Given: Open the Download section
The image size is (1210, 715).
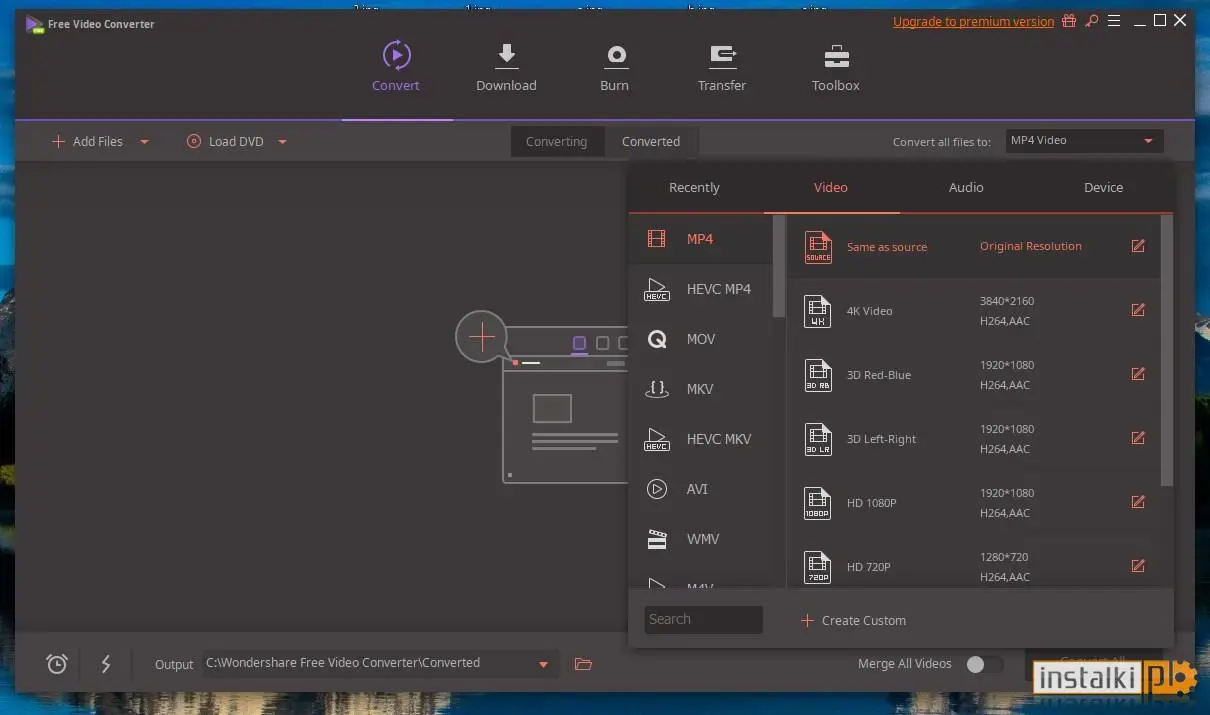Looking at the screenshot, I should point(506,67).
